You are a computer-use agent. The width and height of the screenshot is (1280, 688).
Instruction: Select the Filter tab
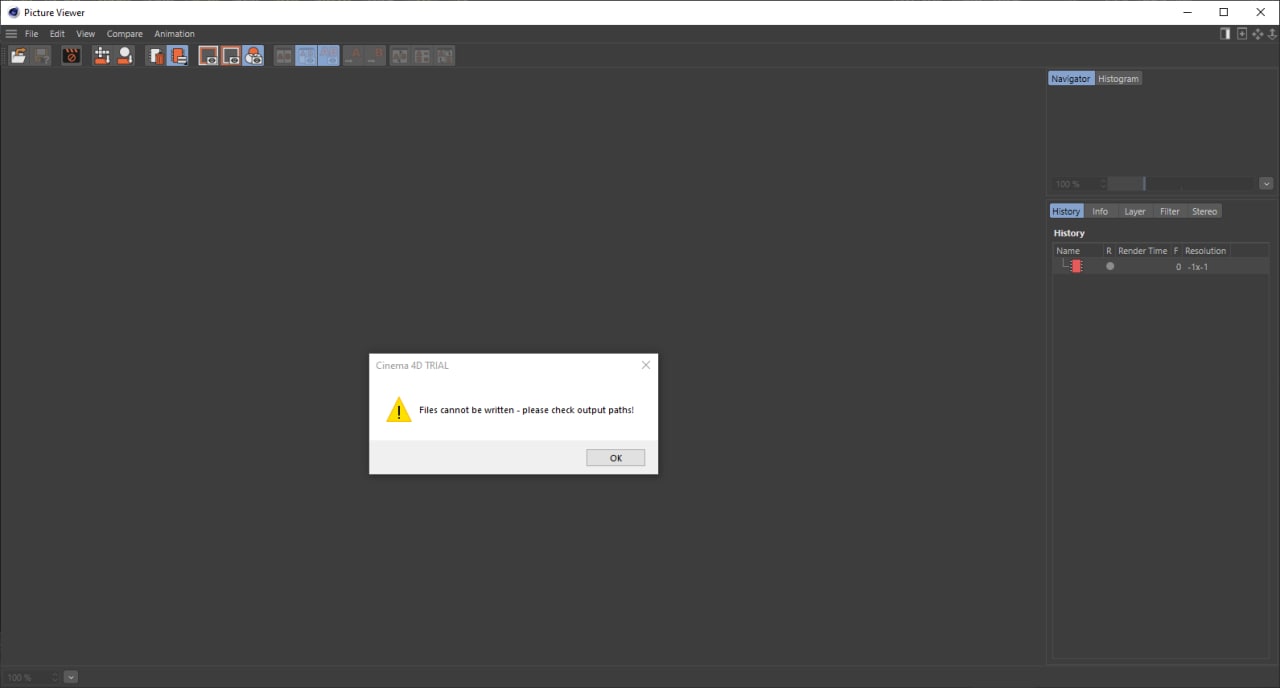click(1170, 211)
